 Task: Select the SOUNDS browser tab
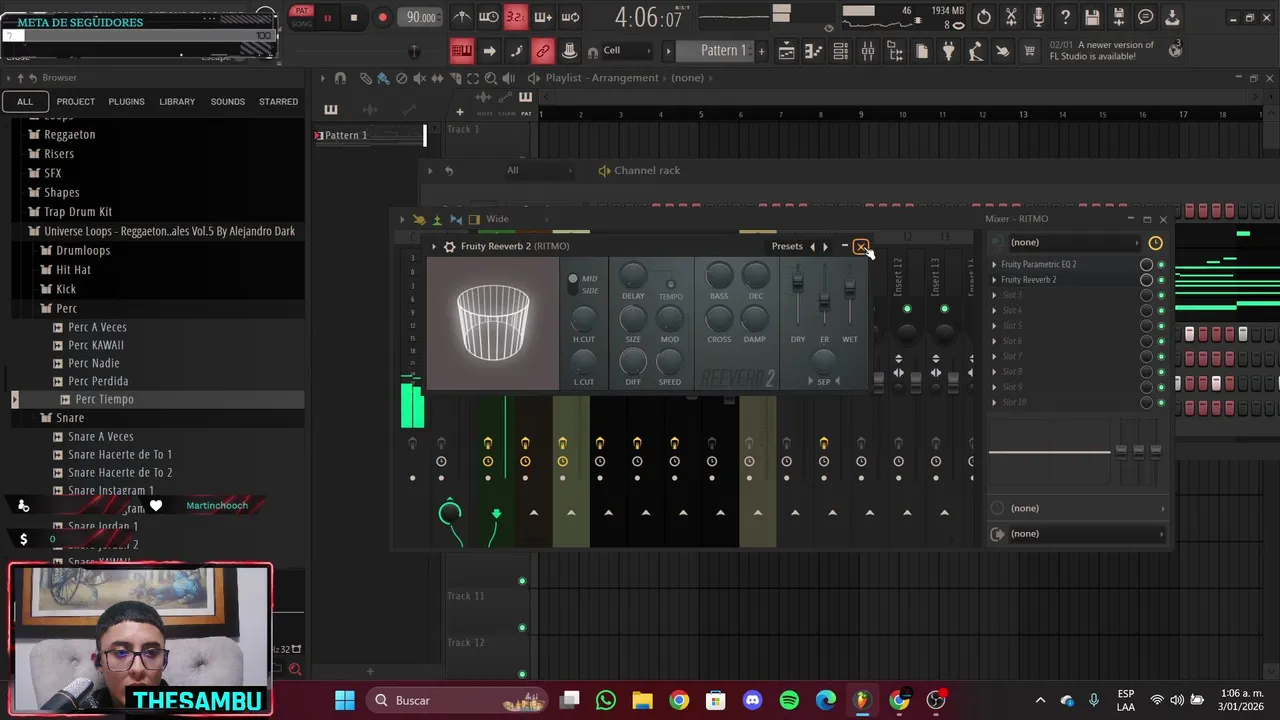pos(227,101)
